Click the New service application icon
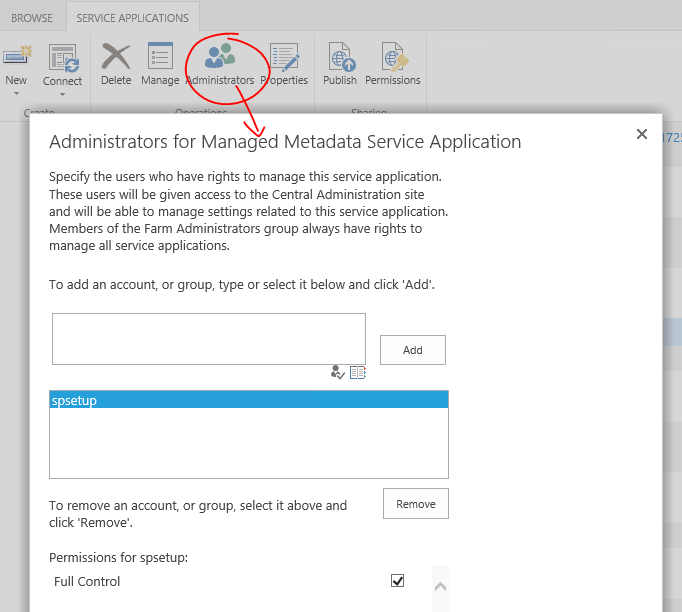Image resolution: width=682 pixels, height=612 pixels. tap(16, 58)
